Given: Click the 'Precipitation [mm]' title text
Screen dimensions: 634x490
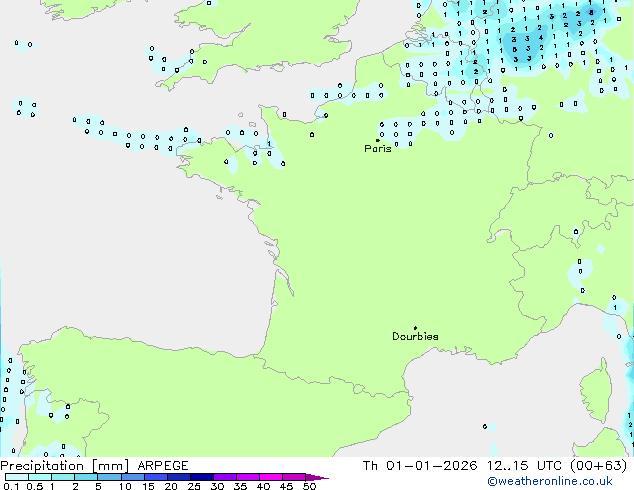Looking at the screenshot, I should tap(64, 466).
